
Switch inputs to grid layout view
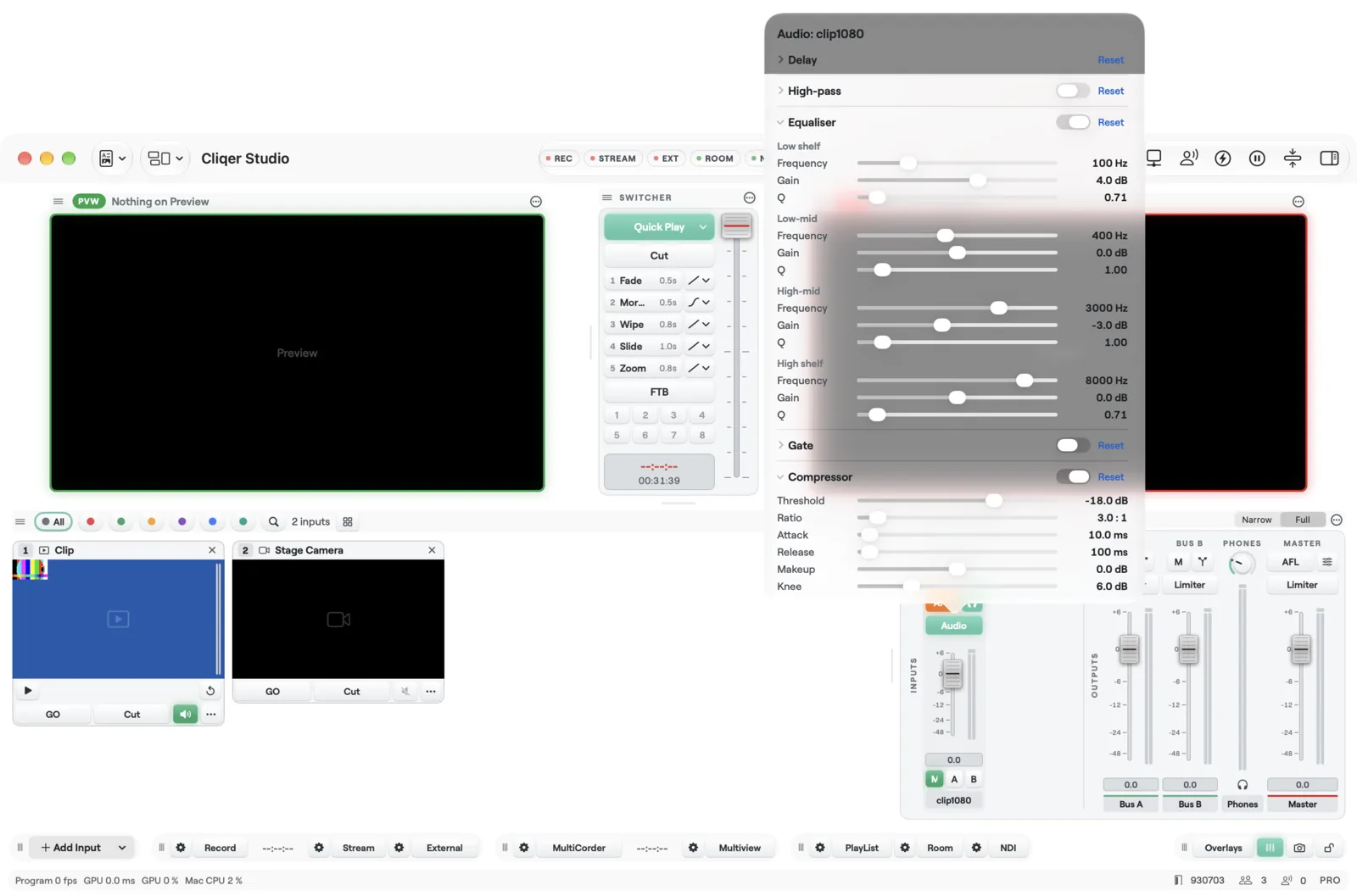point(348,521)
